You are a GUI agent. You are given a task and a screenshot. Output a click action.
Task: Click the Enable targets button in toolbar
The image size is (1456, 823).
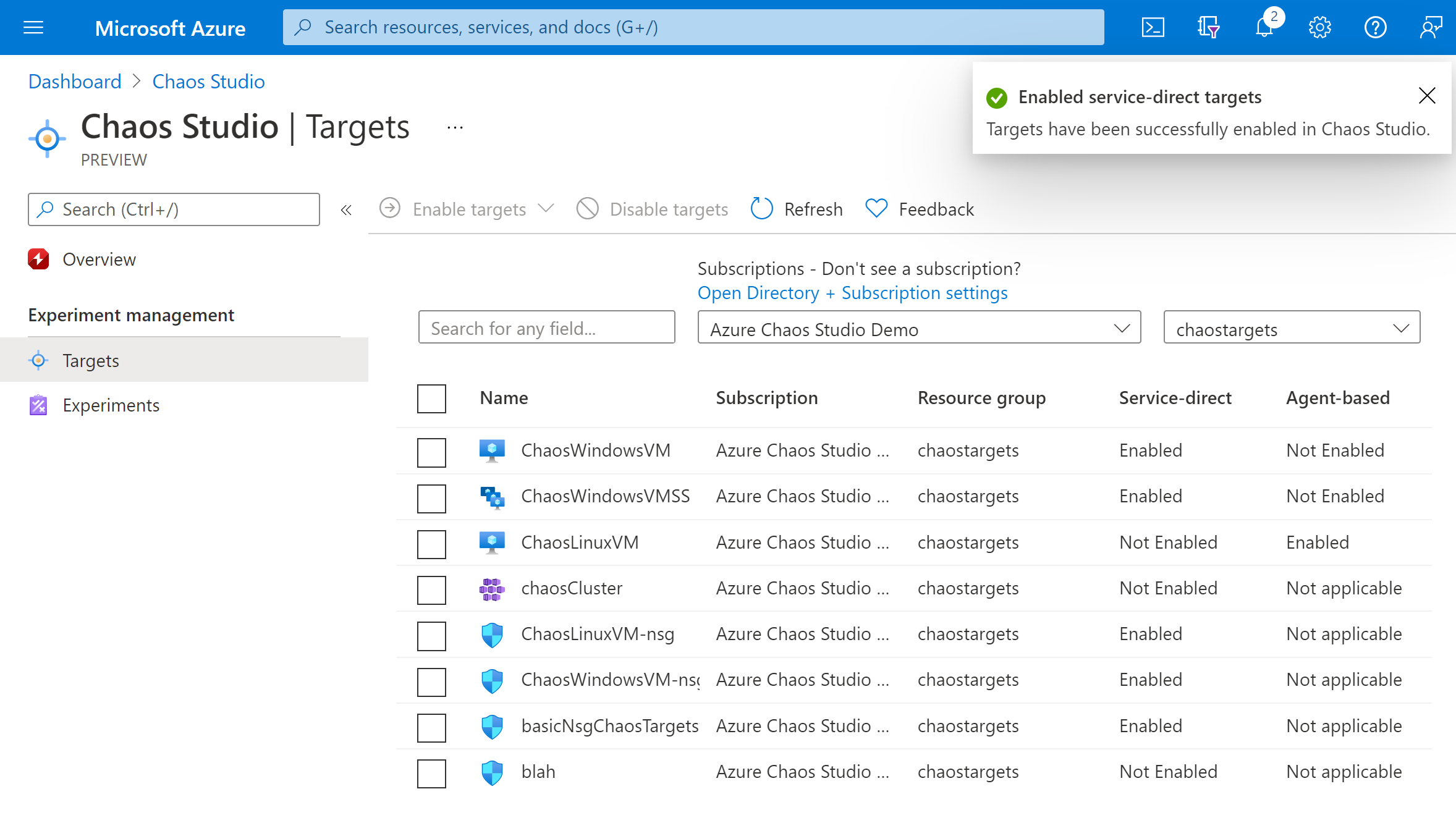tap(467, 208)
